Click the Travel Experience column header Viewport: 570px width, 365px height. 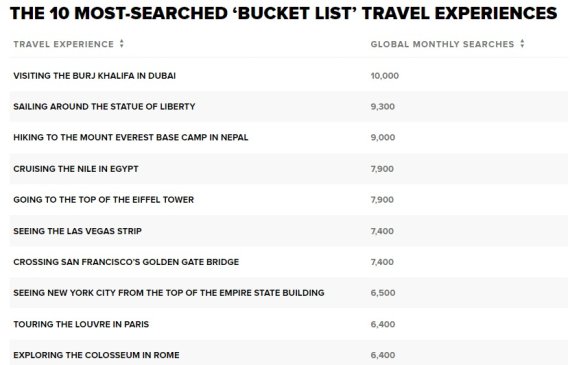point(64,44)
